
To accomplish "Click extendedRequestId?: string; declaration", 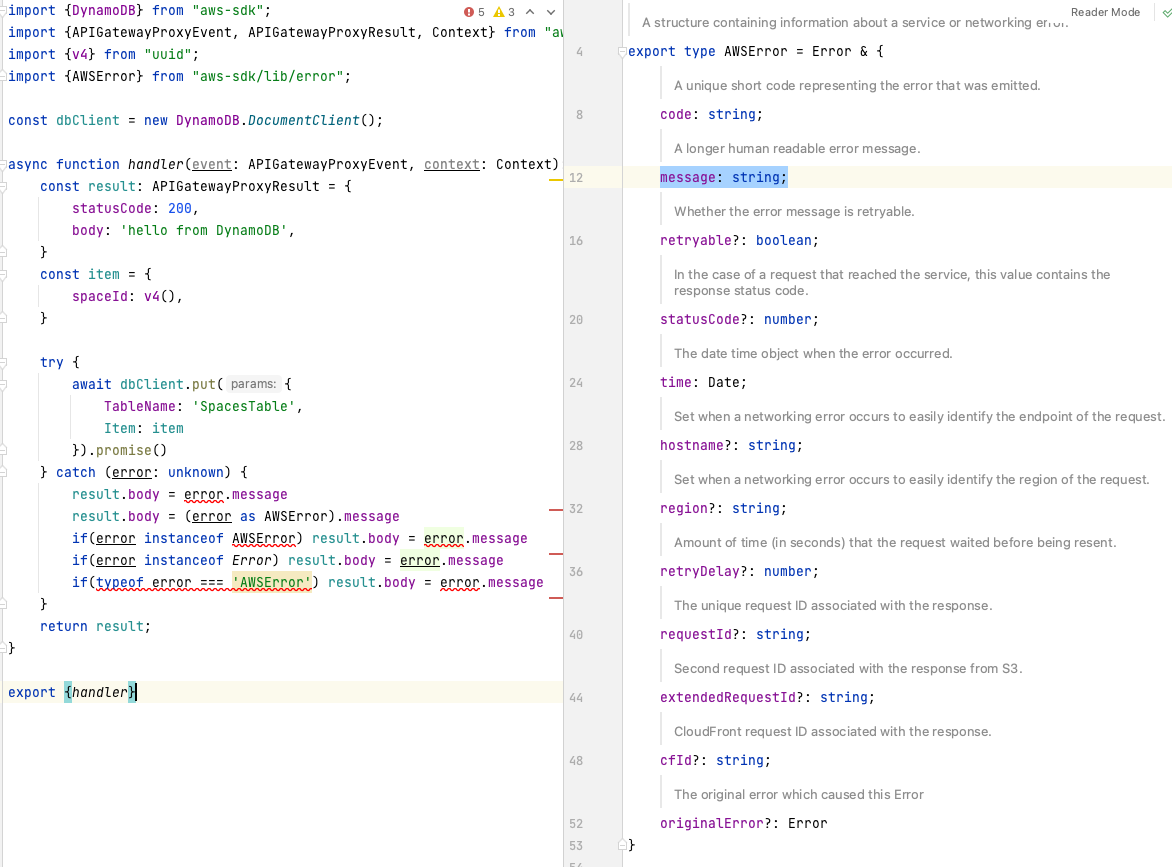I will 767,697.
